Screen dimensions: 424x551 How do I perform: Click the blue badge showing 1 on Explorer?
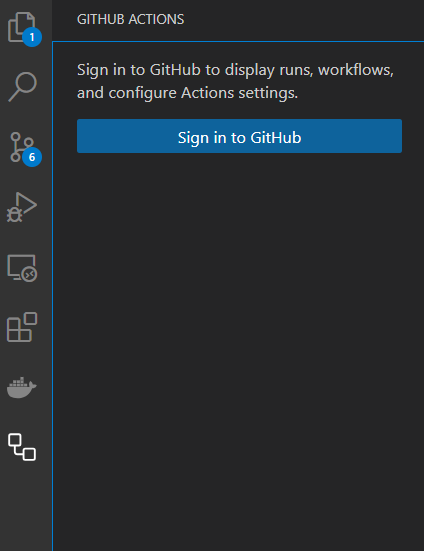pyautogui.click(x=32, y=37)
